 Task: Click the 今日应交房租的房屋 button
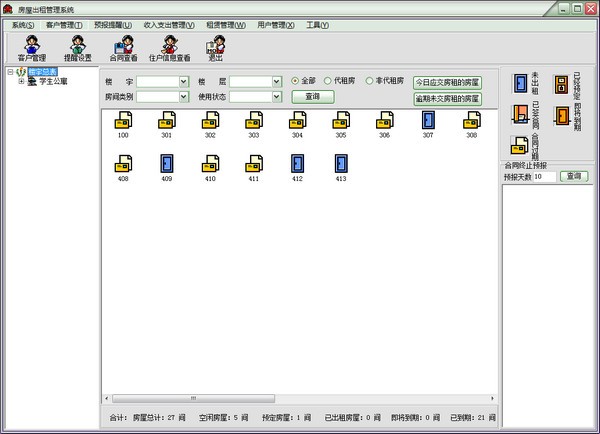(447, 82)
